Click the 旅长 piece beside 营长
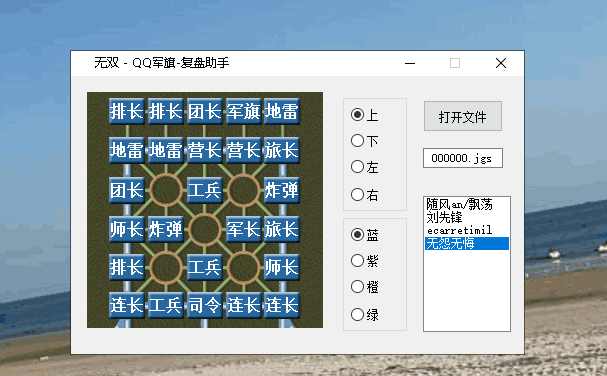The height and width of the screenshot is (376, 607). (x=282, y=150)
